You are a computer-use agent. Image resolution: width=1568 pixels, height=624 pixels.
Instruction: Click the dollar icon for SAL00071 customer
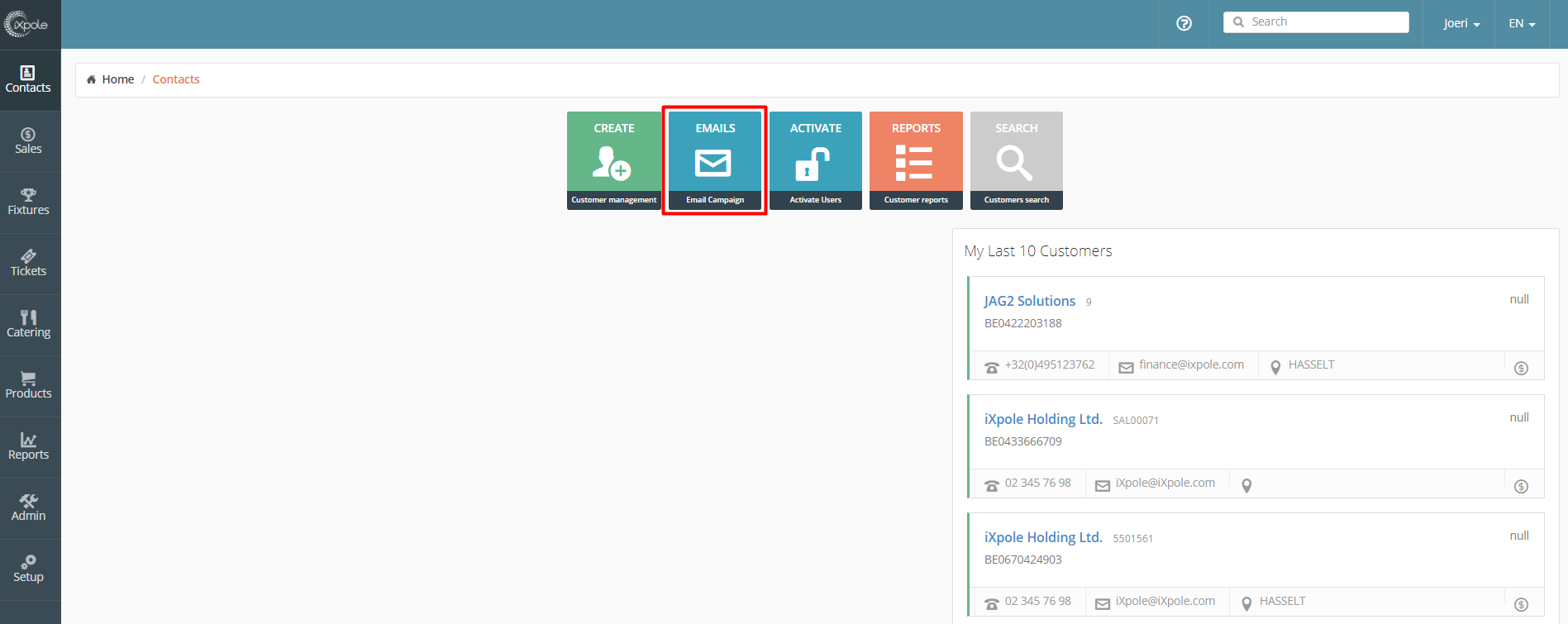(1521, 486)
